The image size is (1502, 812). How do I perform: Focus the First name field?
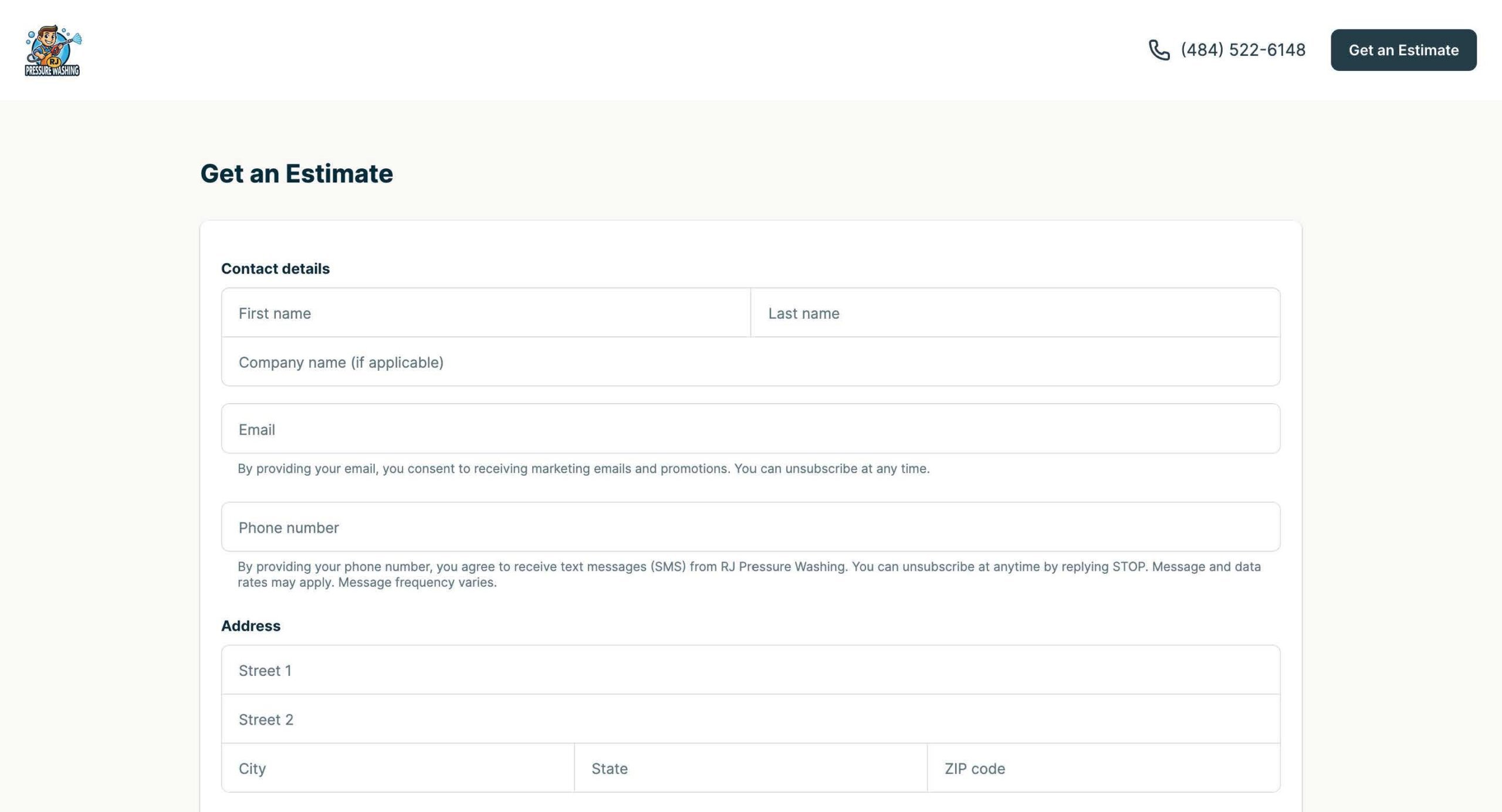click(x=486, y=313)
